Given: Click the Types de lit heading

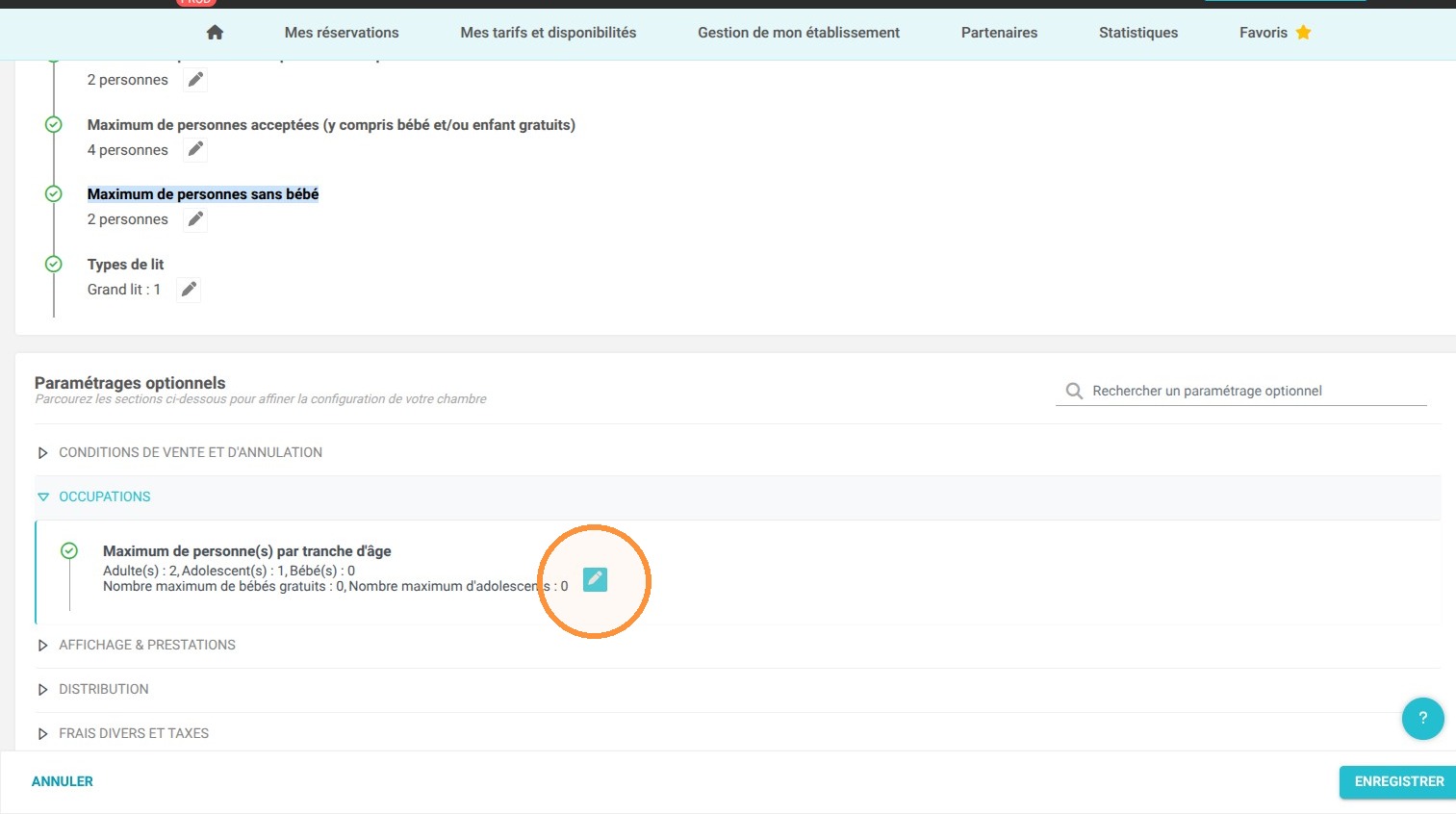Looking at the screenshot, I should point(126,265).
